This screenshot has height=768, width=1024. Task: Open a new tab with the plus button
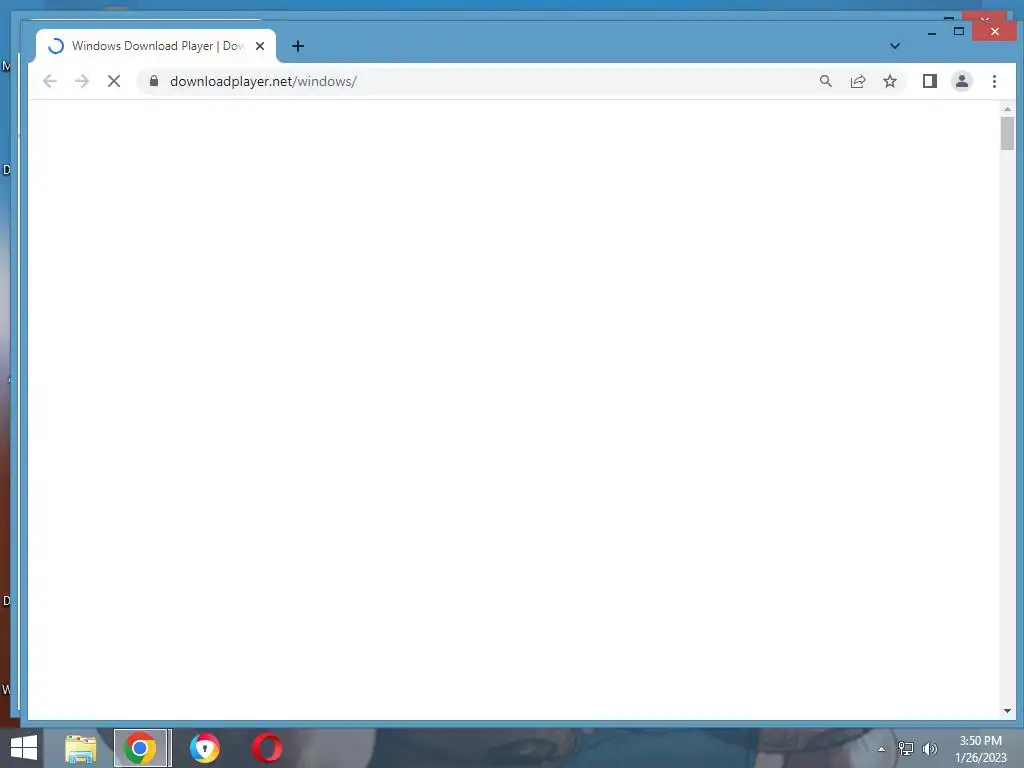coord(298,46)
